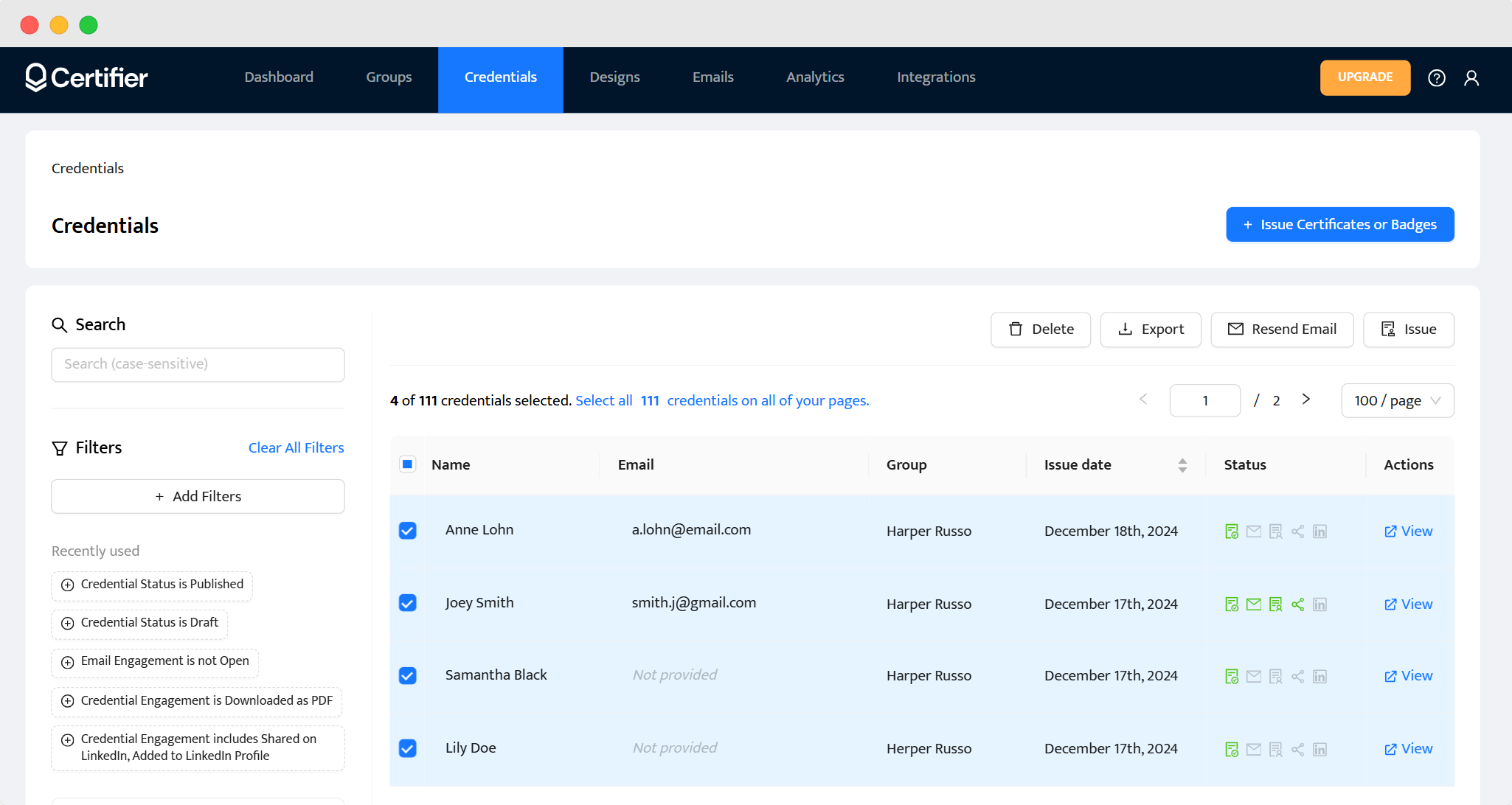Screen dimensions: 1512x805
Task: Add the Downloaded as PDF engagement filter
Action: pyautogui.click(x=197, y=702)
